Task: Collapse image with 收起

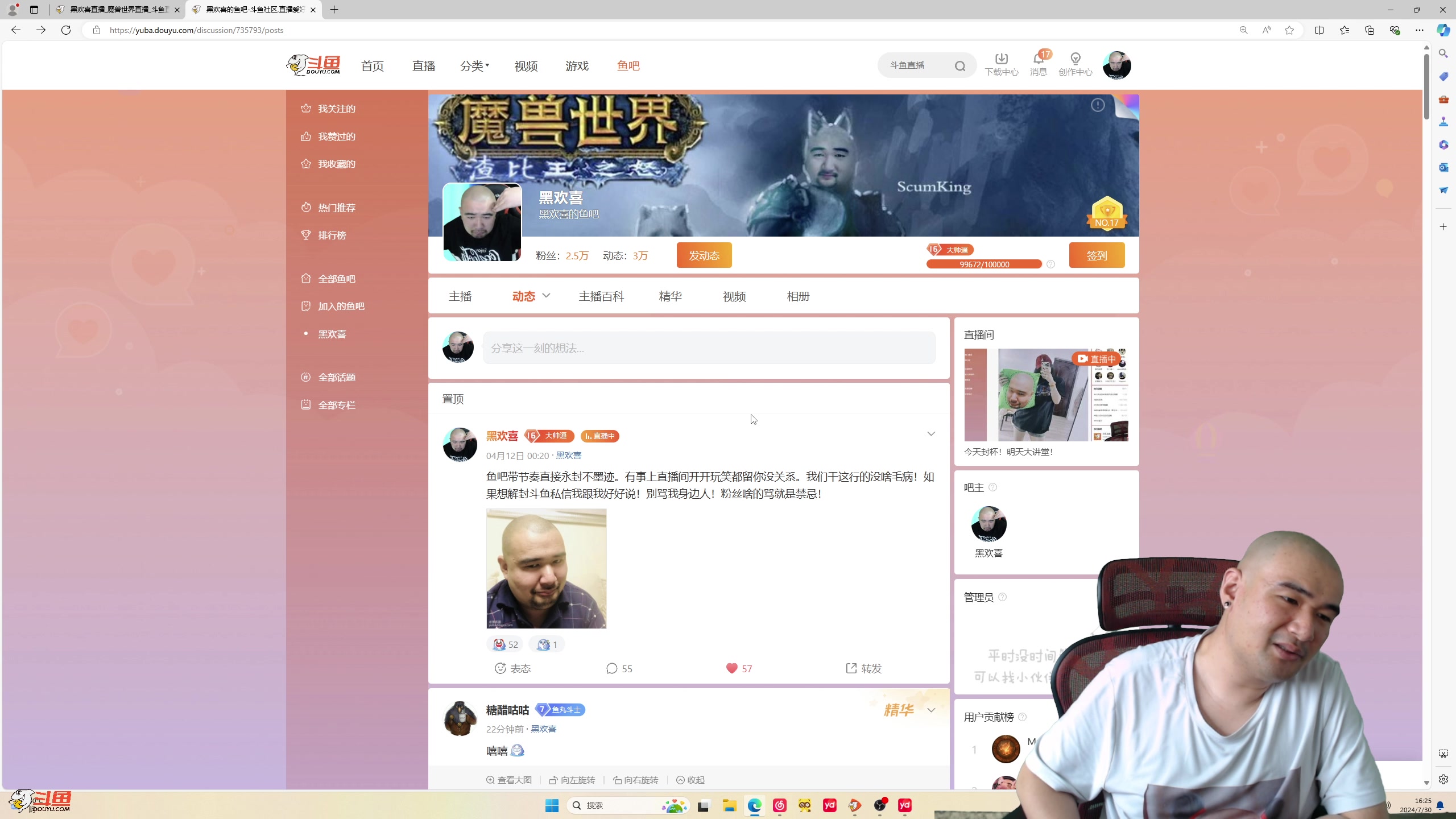Action: tap(690, 780)
